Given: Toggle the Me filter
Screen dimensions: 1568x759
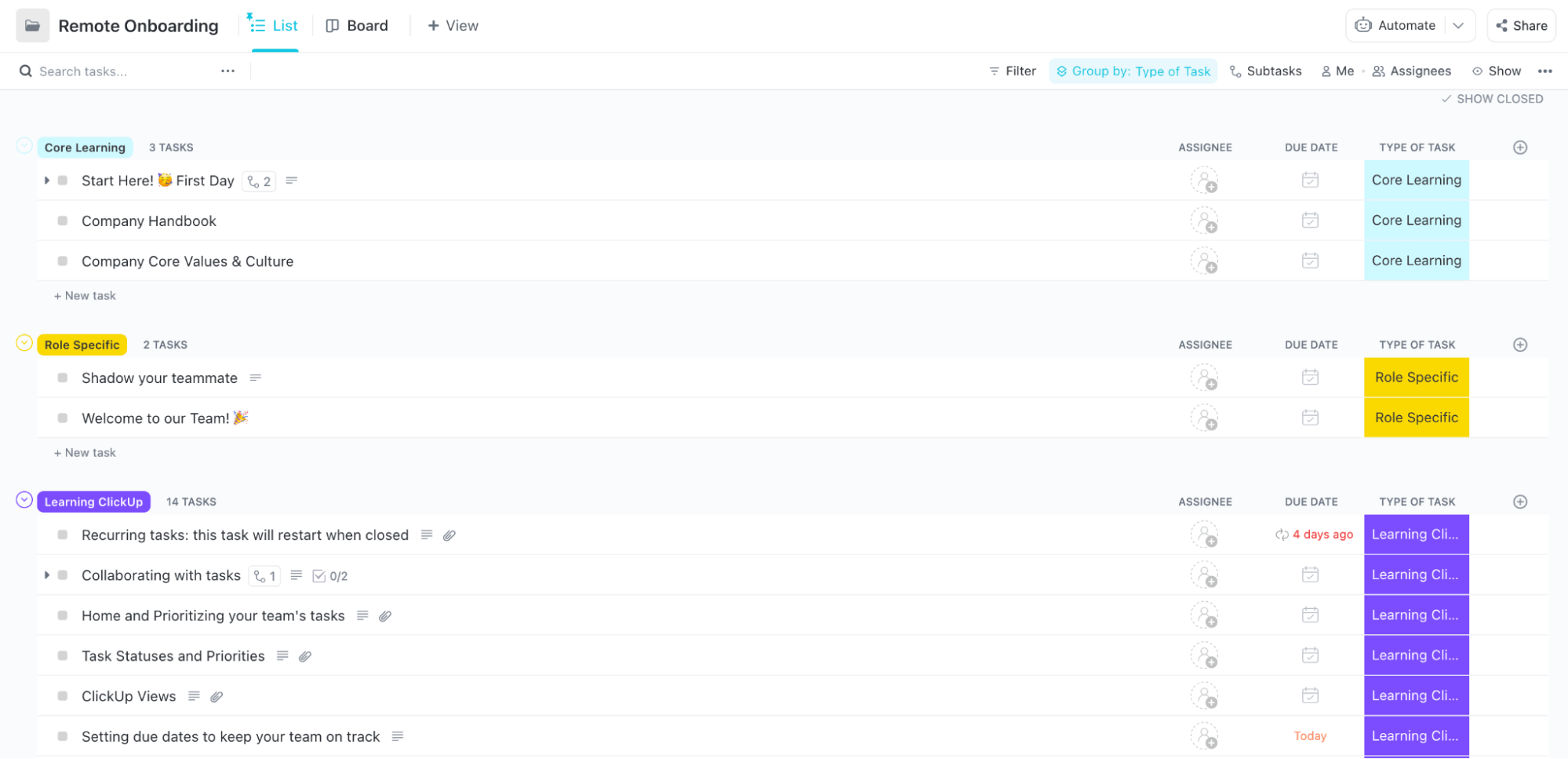Looking at the screenshot, I should 1337,71.
